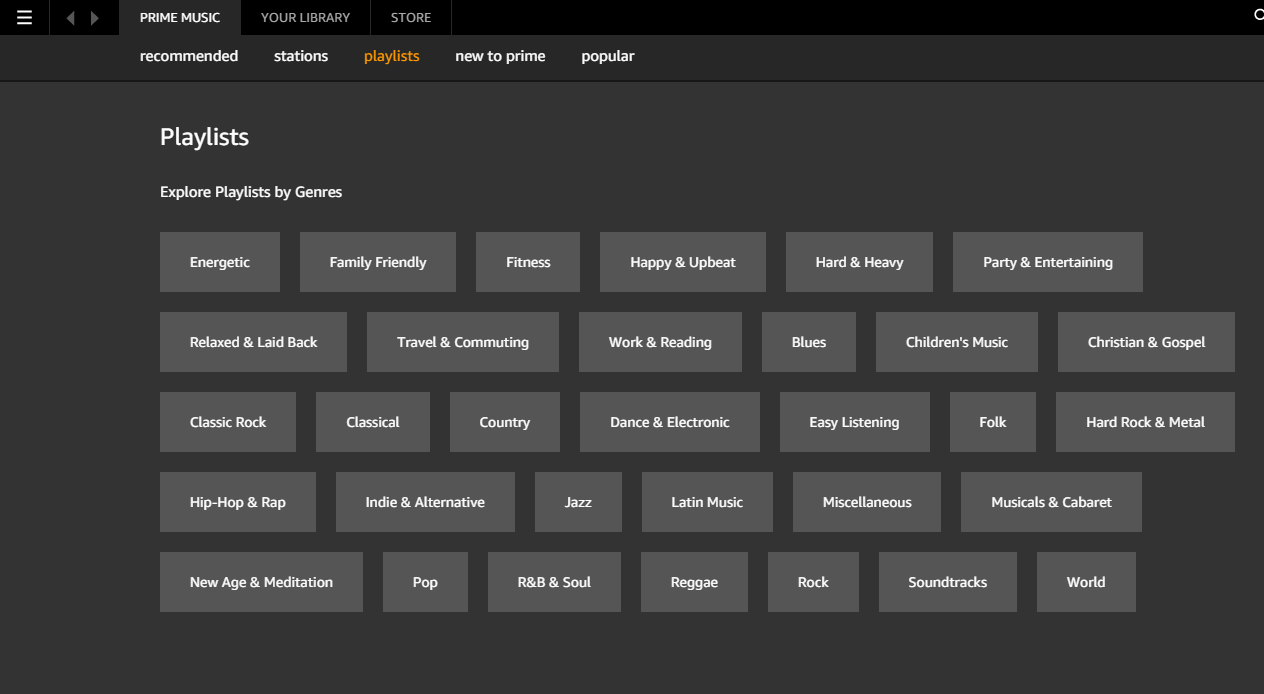Open the Fitness genre playlists
Viewport: 1264px width, 694px height.
click(x=527, y=261)
